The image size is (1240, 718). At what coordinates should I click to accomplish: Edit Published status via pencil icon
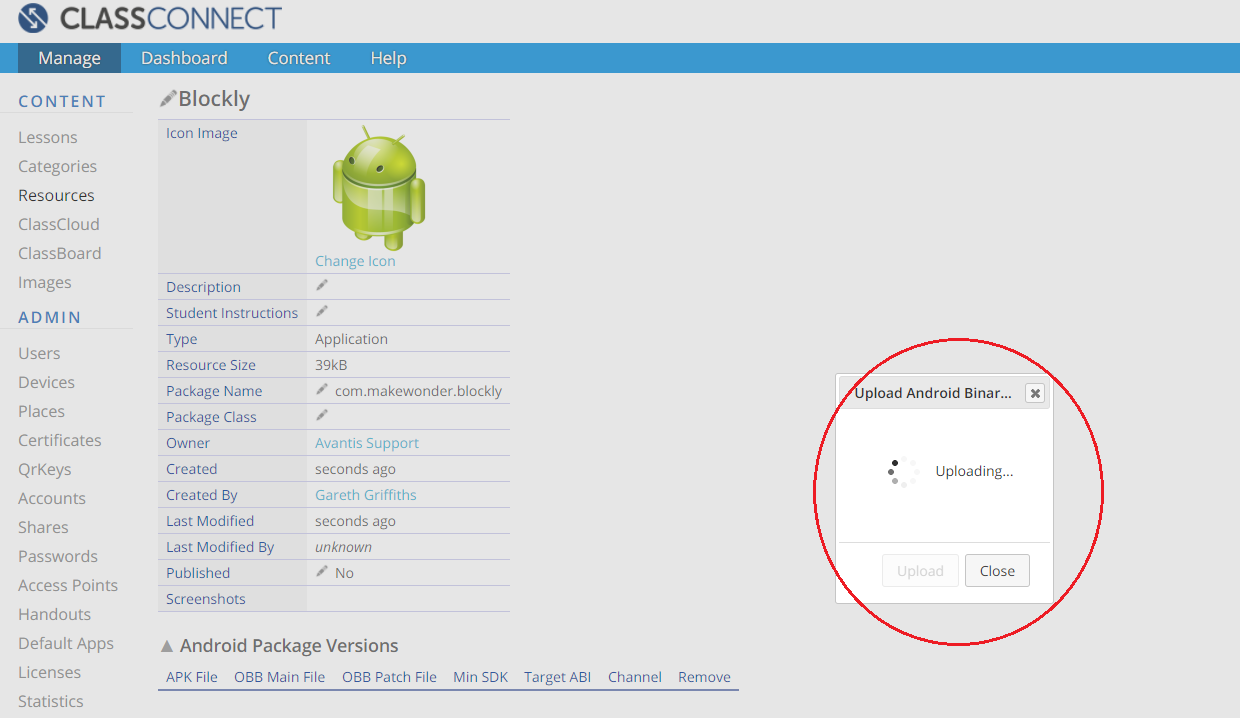coord(322,571)
